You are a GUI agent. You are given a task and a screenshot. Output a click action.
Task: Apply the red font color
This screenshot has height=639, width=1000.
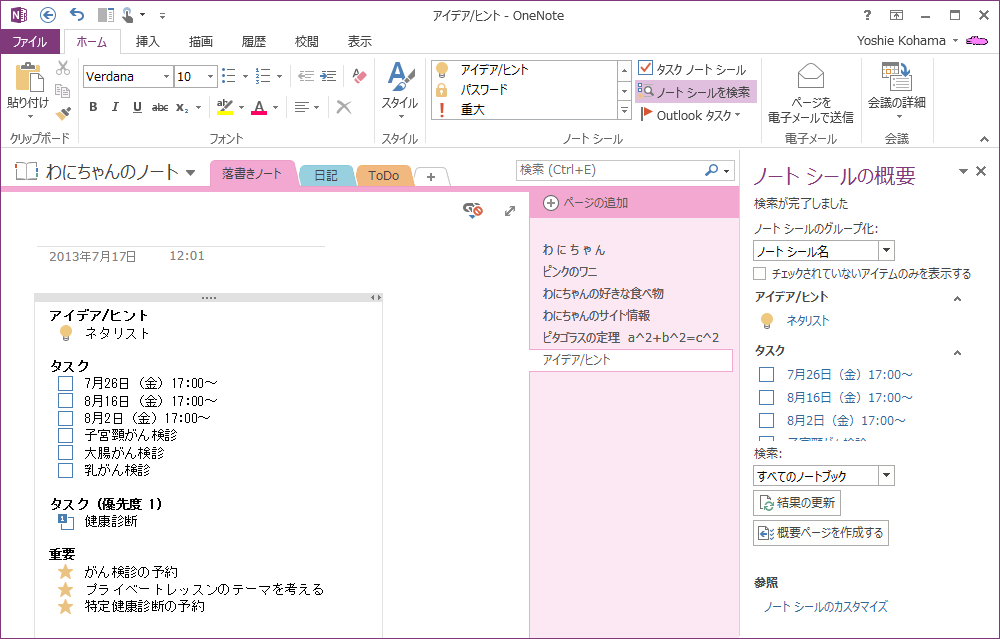259,107
